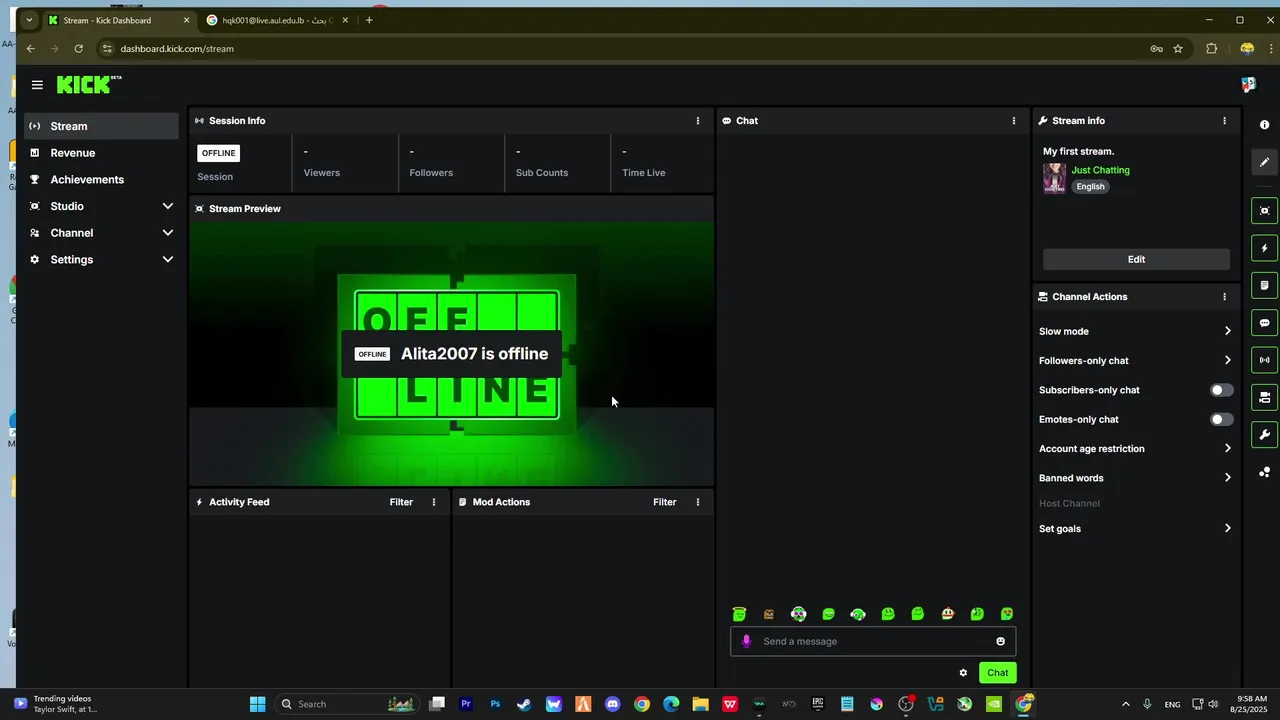
Task: Bookmark this page with star icon
Action: (1178, 48)
